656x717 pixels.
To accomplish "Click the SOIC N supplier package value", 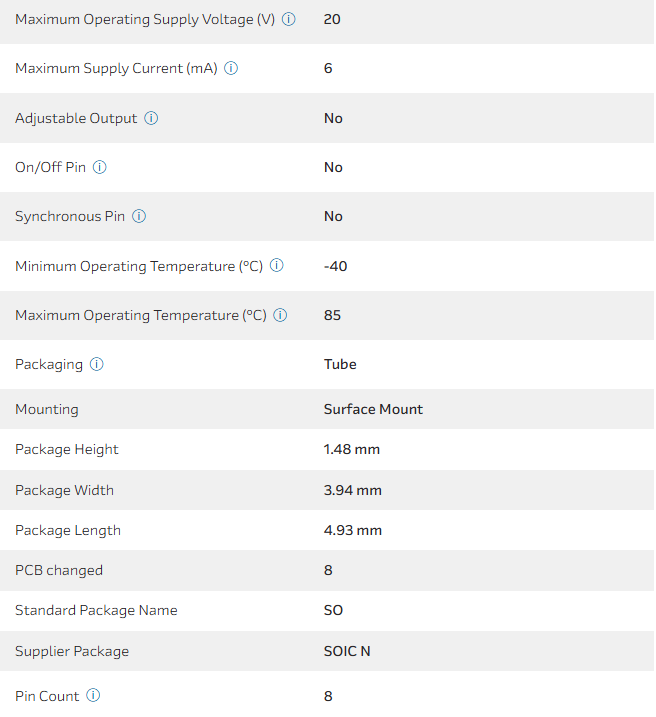I will [x=347, y=651].
